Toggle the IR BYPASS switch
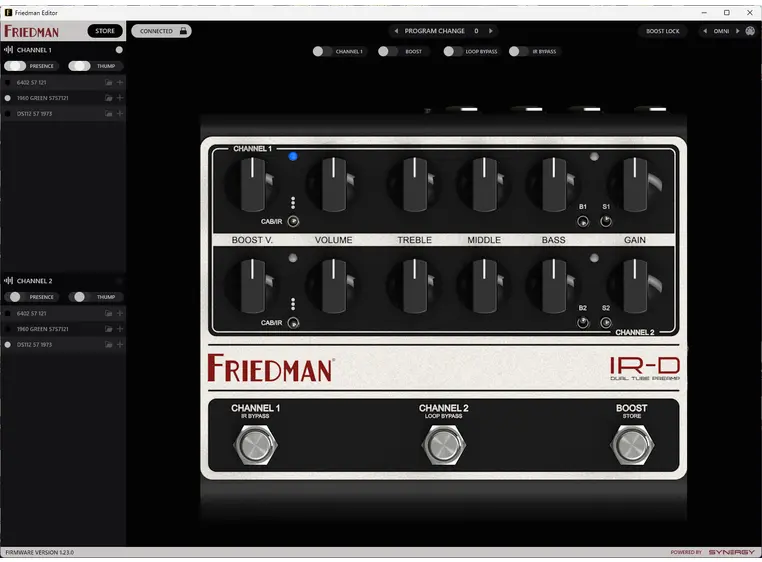 coord(518,52)
